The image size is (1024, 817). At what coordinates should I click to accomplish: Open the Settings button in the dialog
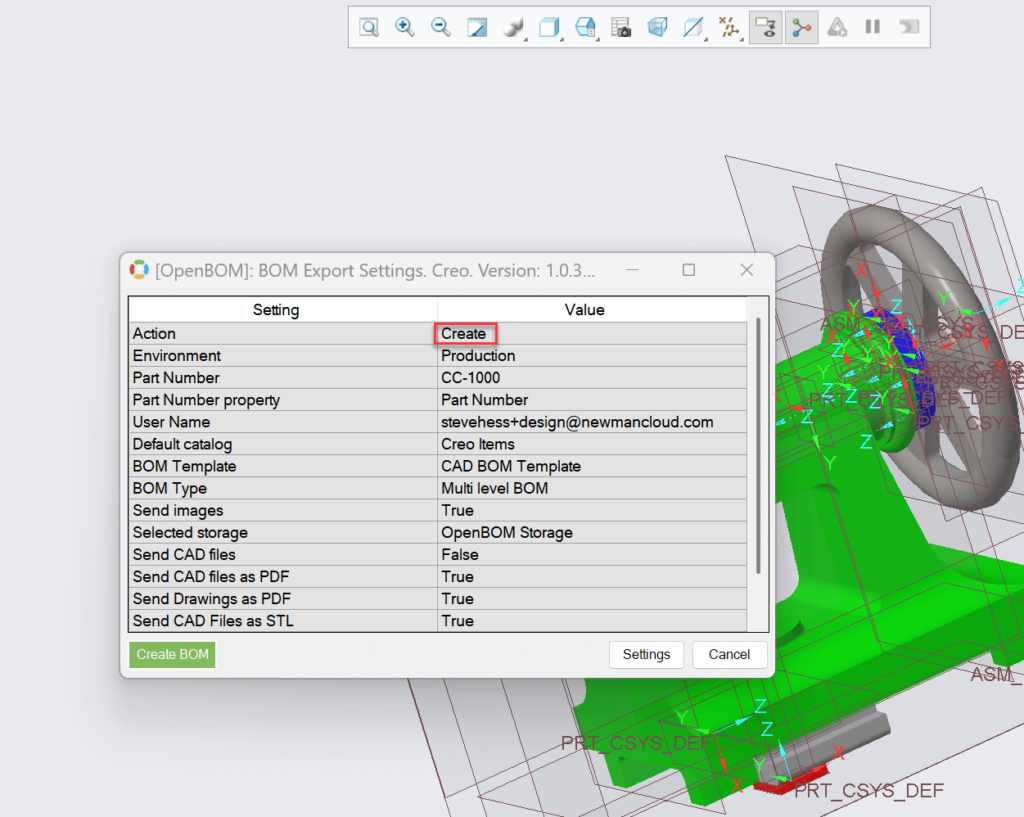pyautogui.click(x=647, y=654)
